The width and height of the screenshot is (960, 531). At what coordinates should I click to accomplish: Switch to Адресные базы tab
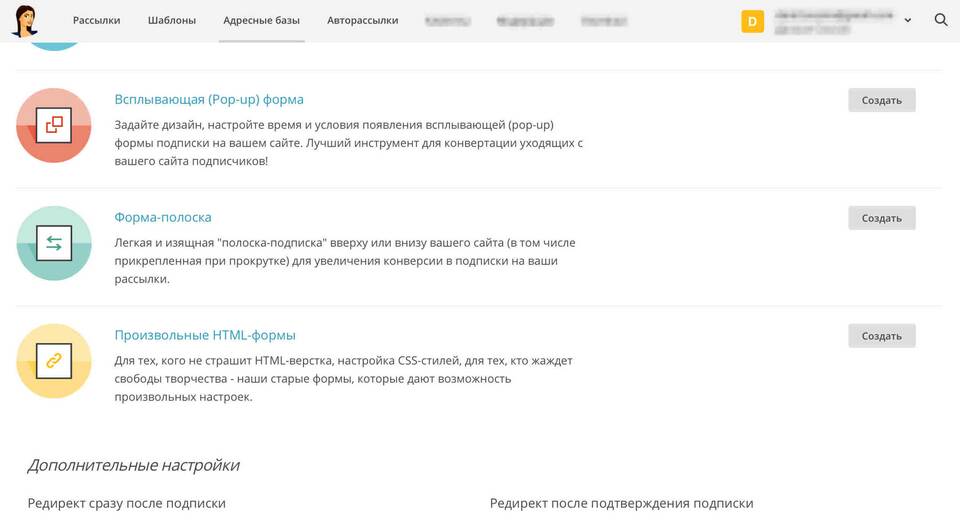coord(261,21)
